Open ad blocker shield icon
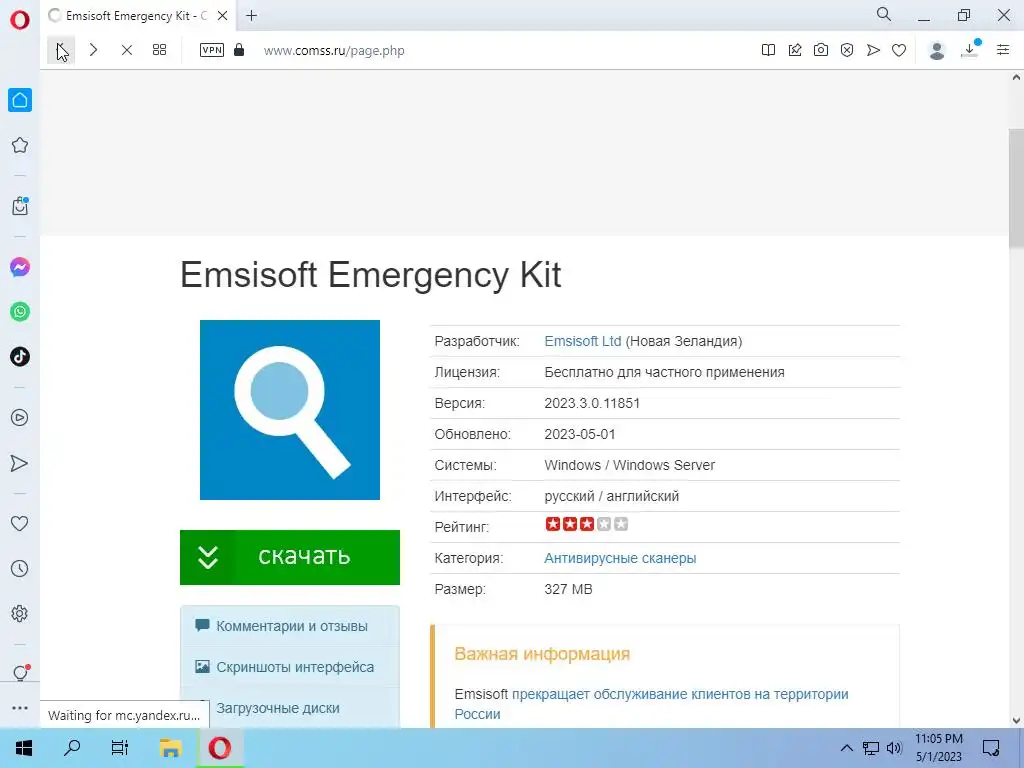This screenshot has height=768, width=1024. pos(847,50)
